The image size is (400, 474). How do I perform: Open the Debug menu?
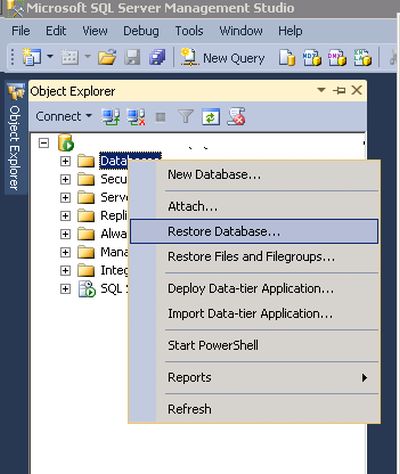141,31
